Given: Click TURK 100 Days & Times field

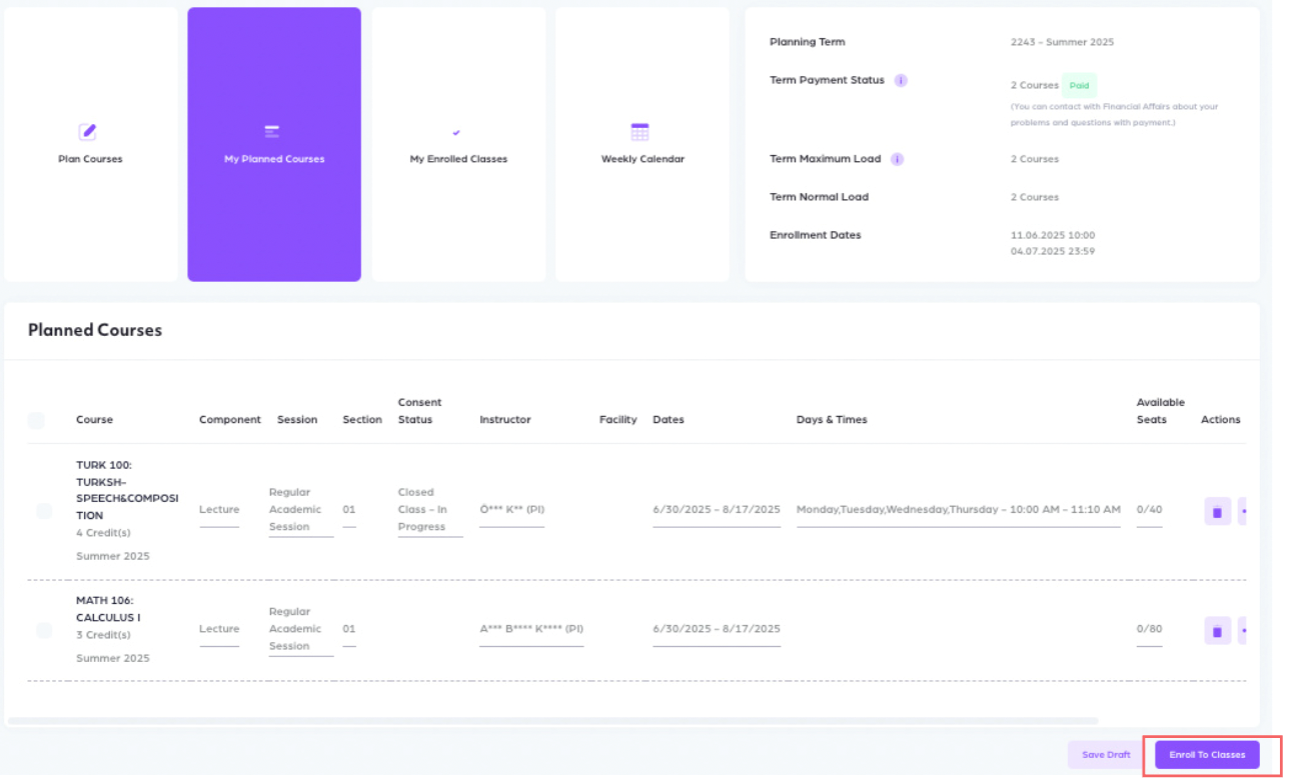Looking at the screenshot, I should tap(957, 510).
